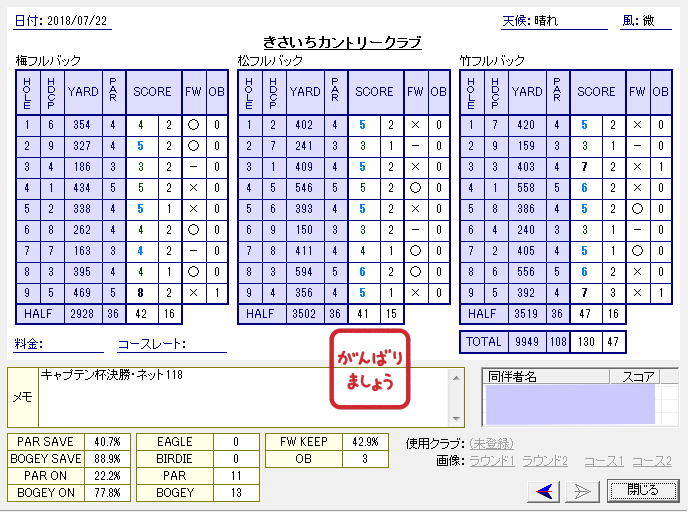688x512 pixels.
Task: Click the 竹フルバック course label
Action: click(x=492, y=60)
